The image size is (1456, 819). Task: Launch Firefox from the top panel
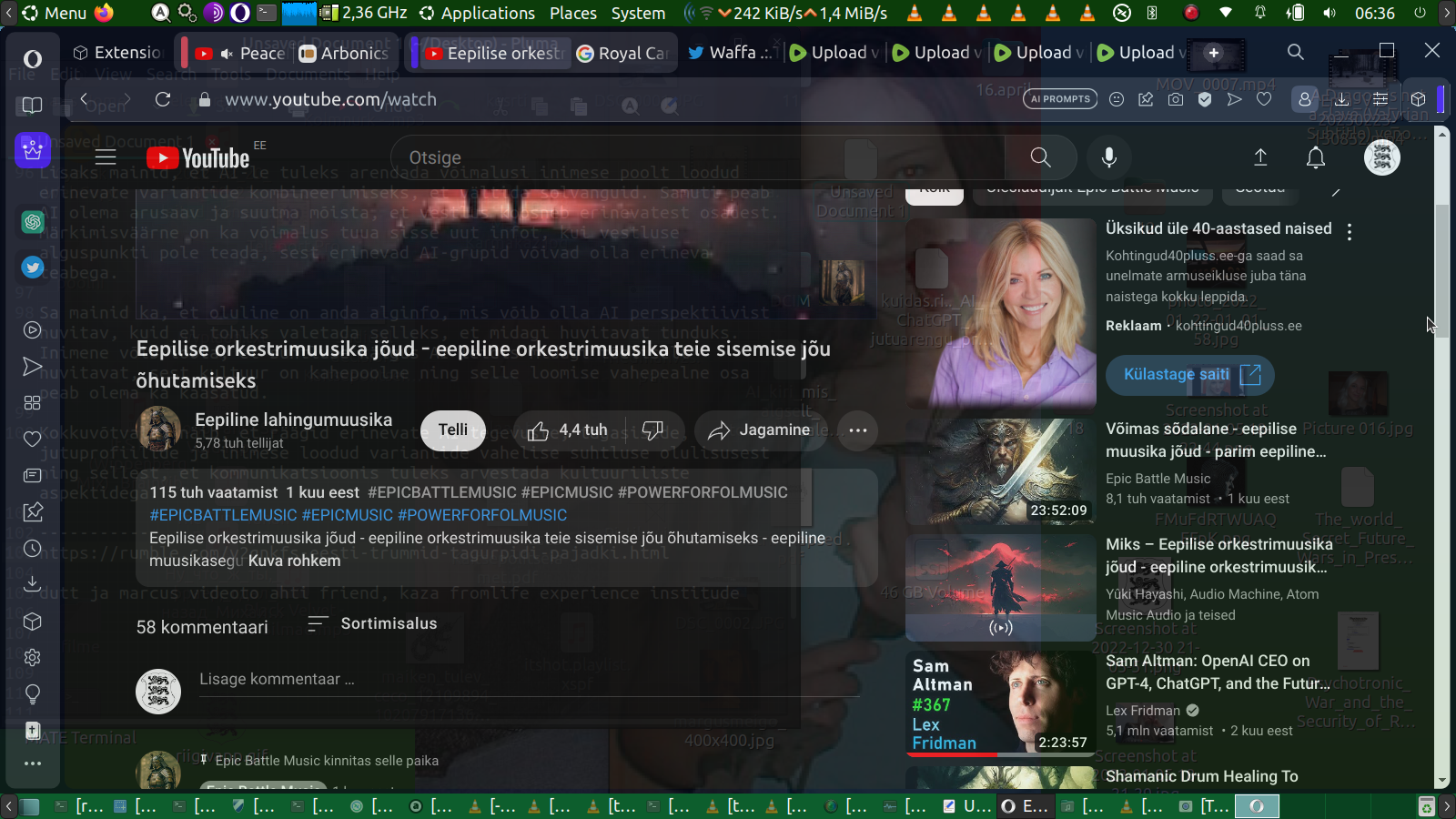[x=105, y=13]
